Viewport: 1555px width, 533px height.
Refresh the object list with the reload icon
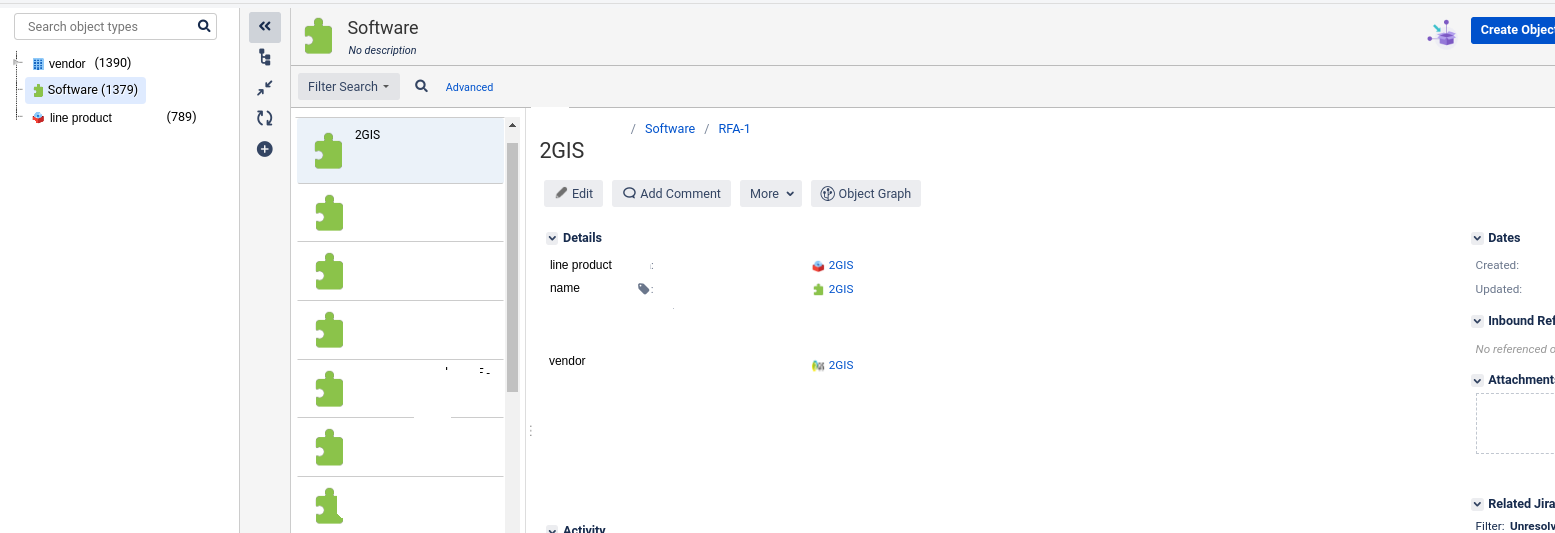tap(265, 118)
